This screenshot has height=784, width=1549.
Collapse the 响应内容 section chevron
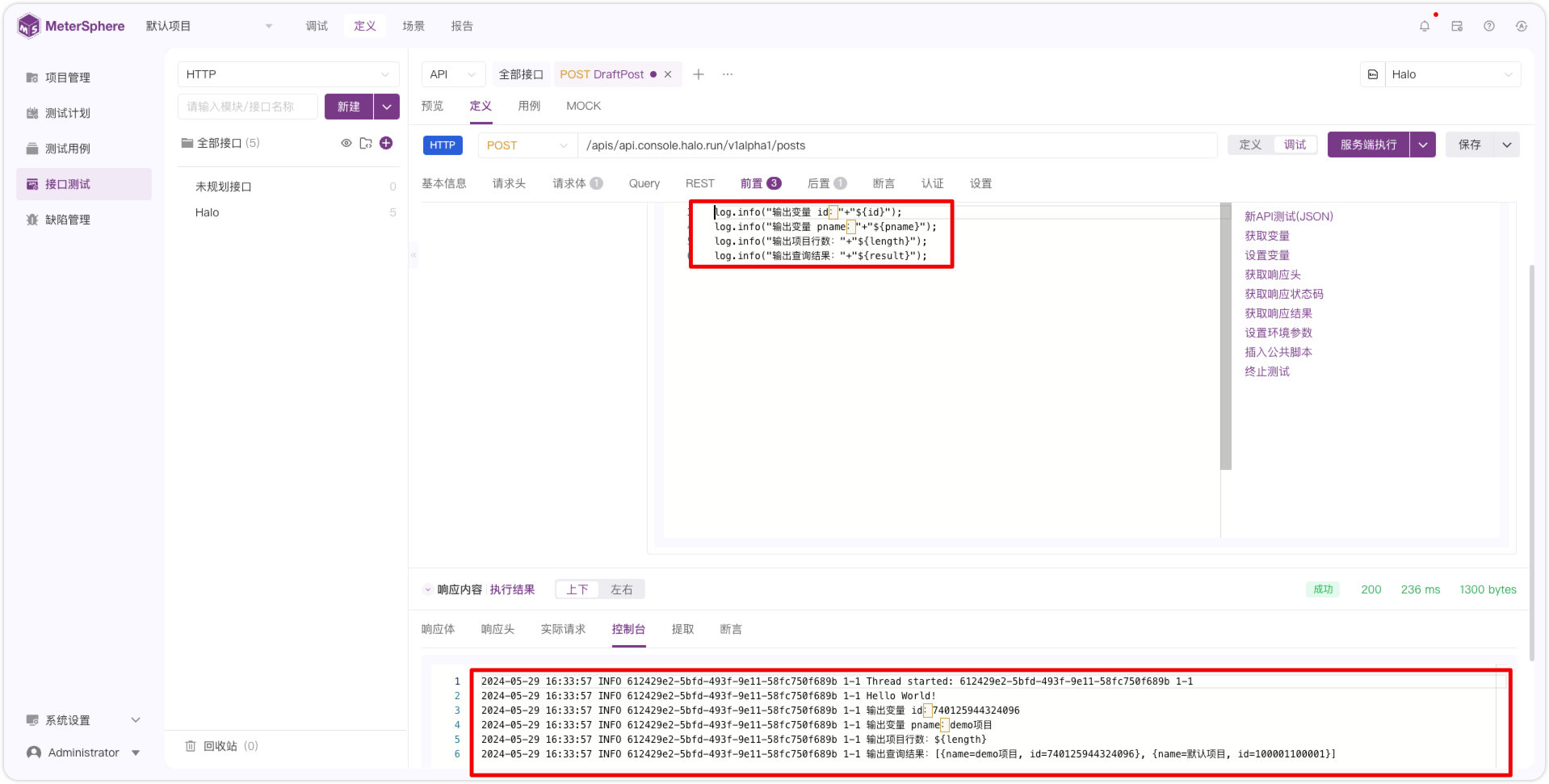point(428,589)
